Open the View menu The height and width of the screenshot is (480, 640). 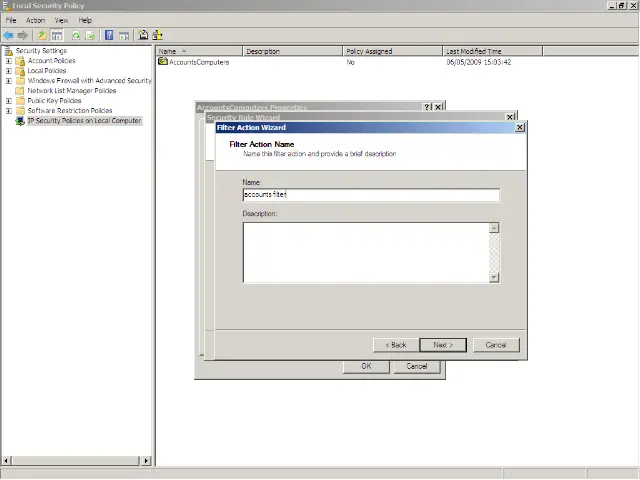pos(62,20)
